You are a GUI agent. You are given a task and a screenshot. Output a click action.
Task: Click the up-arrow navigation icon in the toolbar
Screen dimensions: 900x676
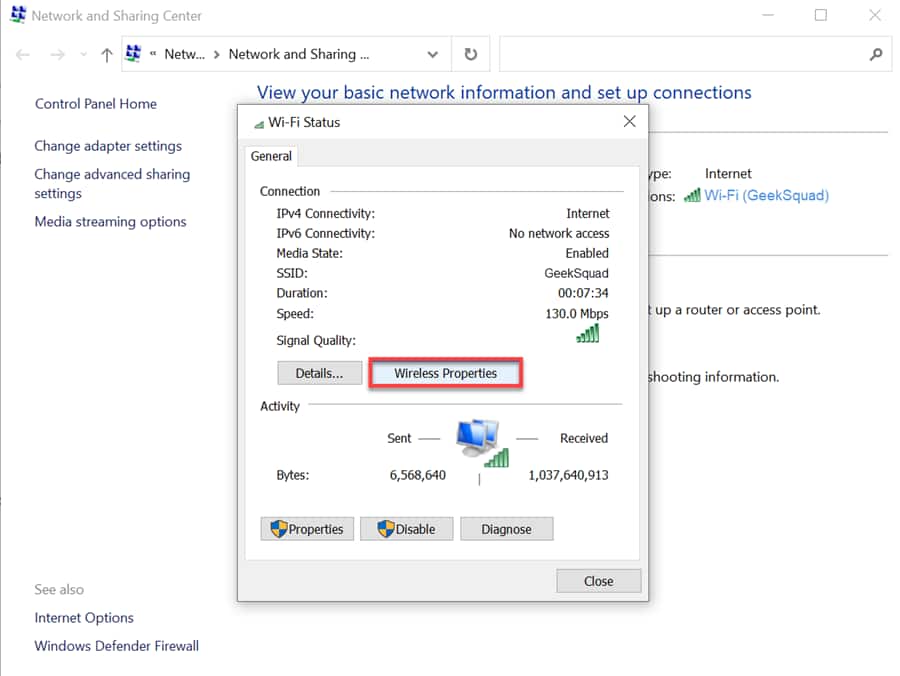105,54
